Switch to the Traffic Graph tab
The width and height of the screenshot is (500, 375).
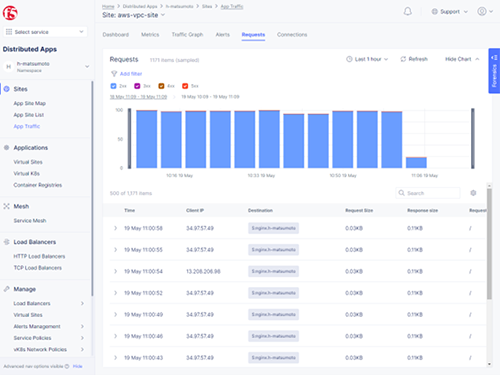pyautogui.click(x=187, y=35)
